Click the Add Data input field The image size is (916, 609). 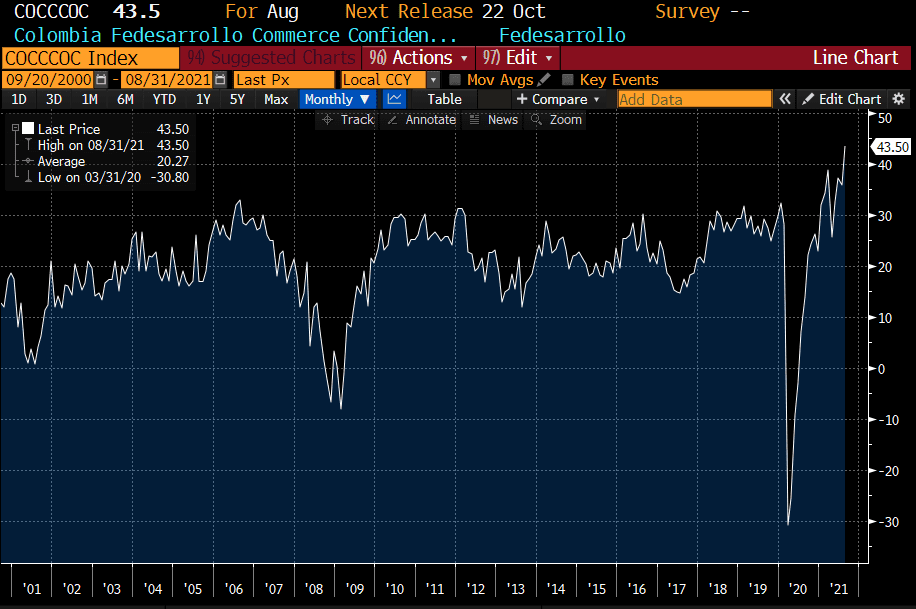coord(694,99)
